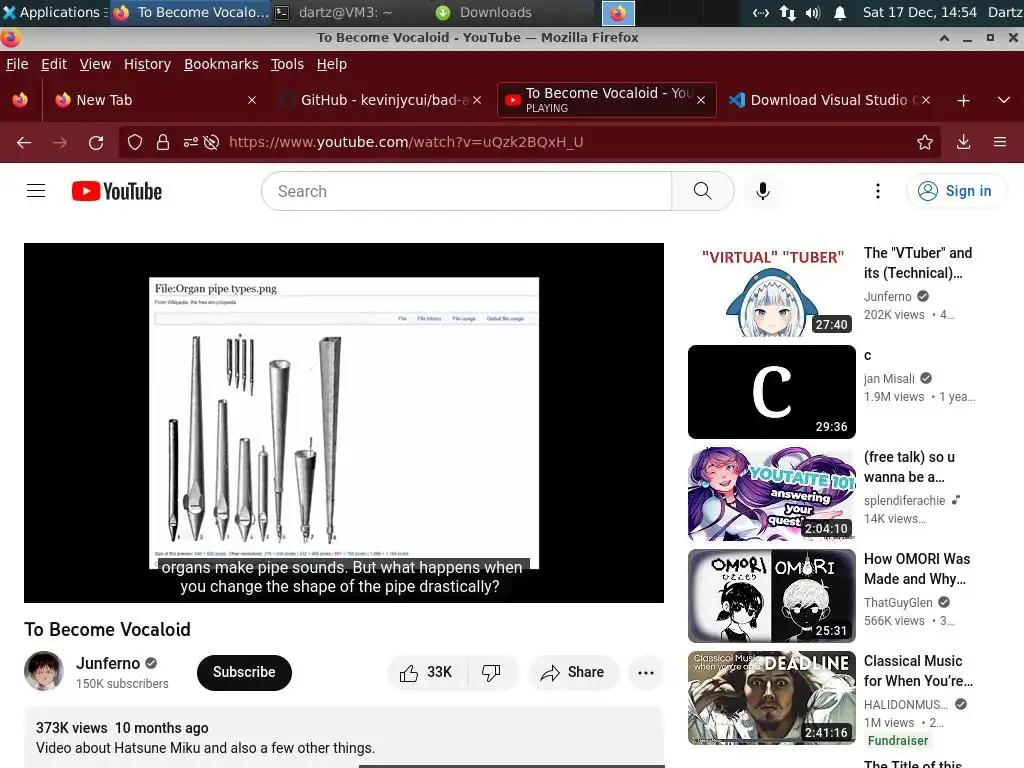Subscribe to Junferno channel
This screenshot has width=1024, height=768.
[244, 672]
